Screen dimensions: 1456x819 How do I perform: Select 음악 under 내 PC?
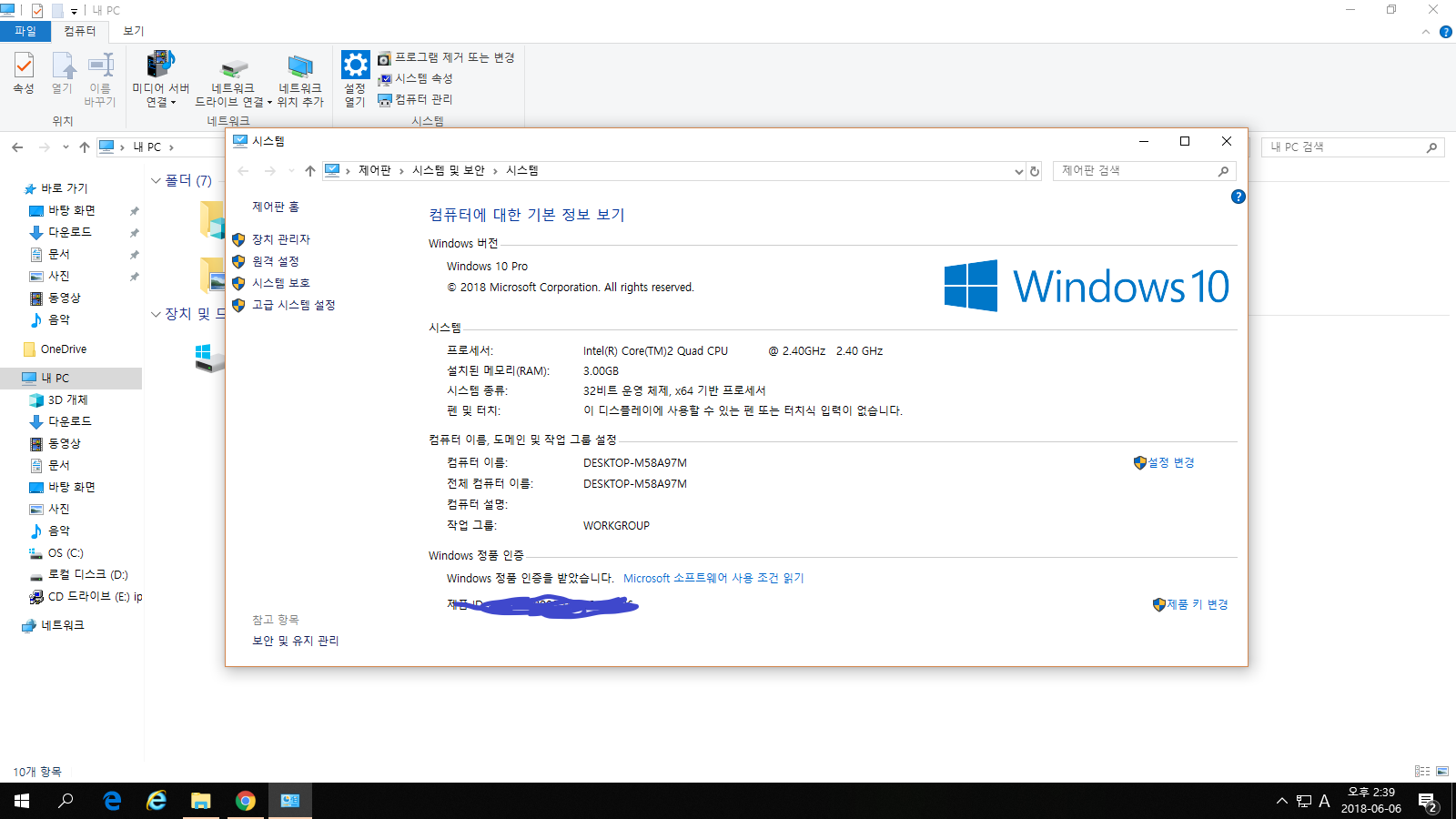point(58,531)
